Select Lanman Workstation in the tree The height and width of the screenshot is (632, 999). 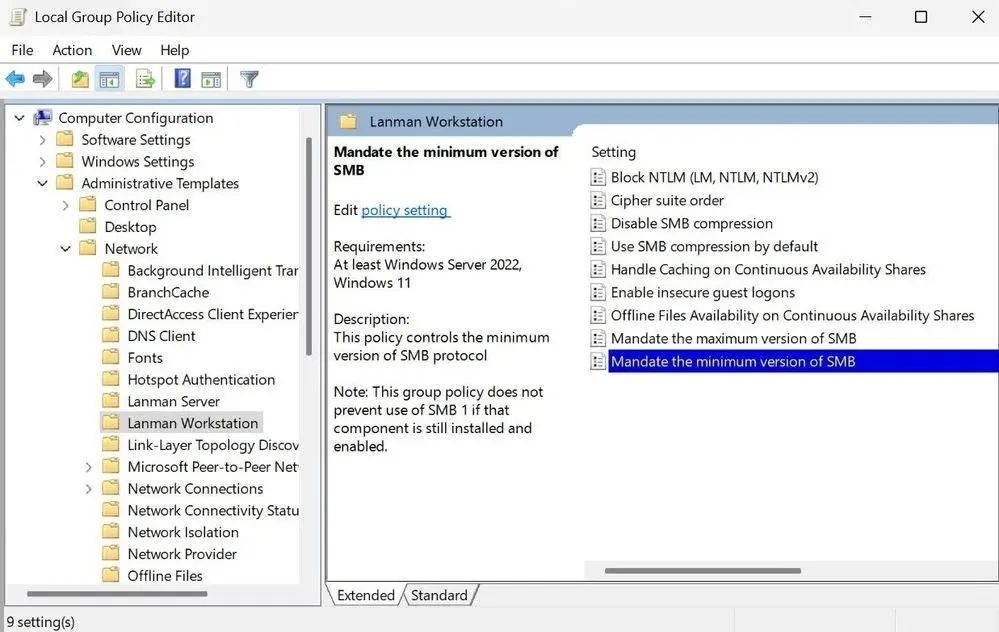coord(192,422)
